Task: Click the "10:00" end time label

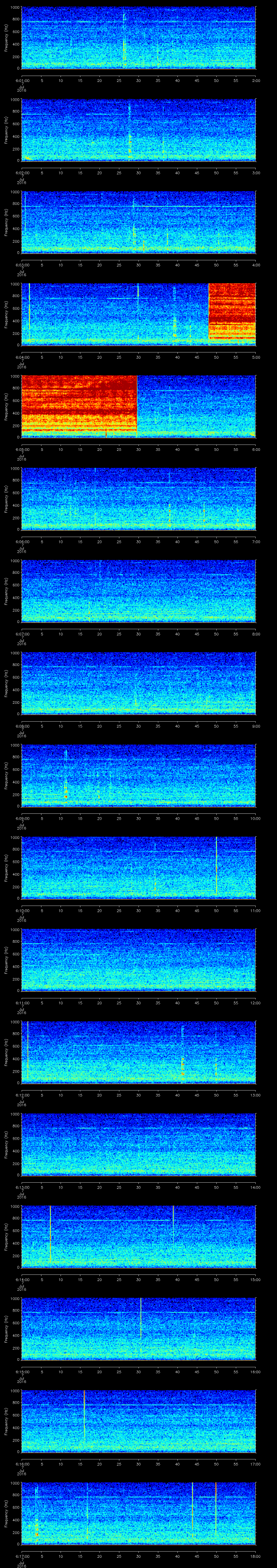Action: (255, 818)
